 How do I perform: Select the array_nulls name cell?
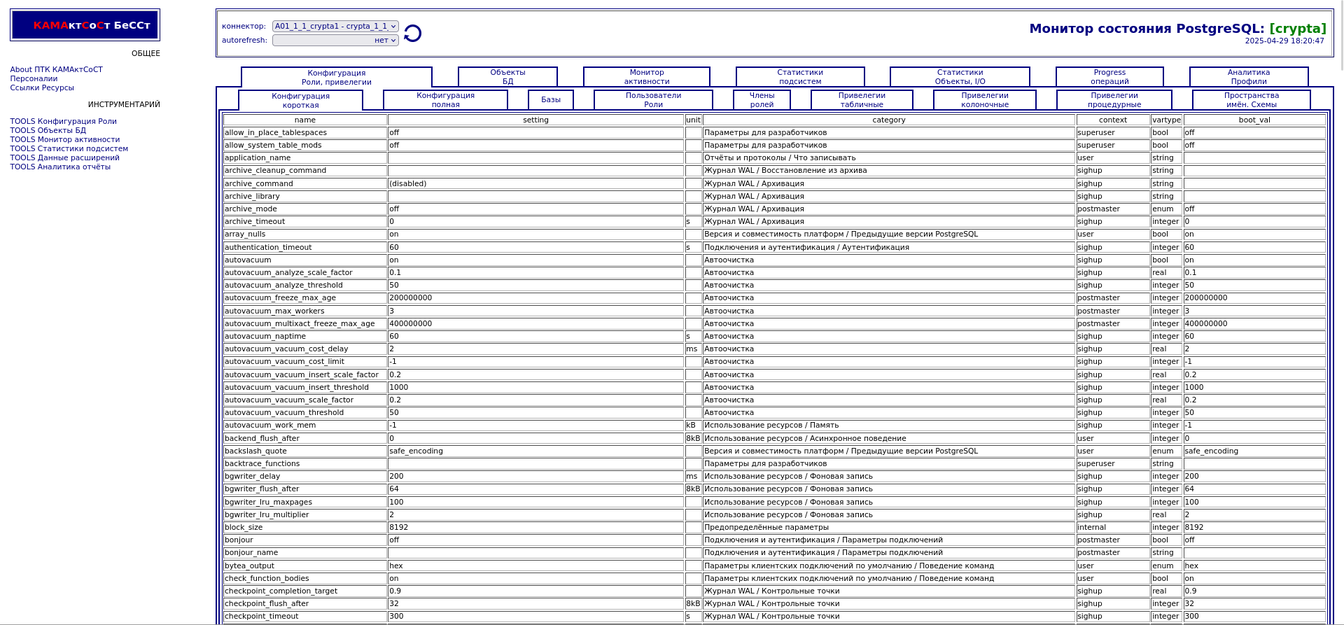tap(305, 235)
